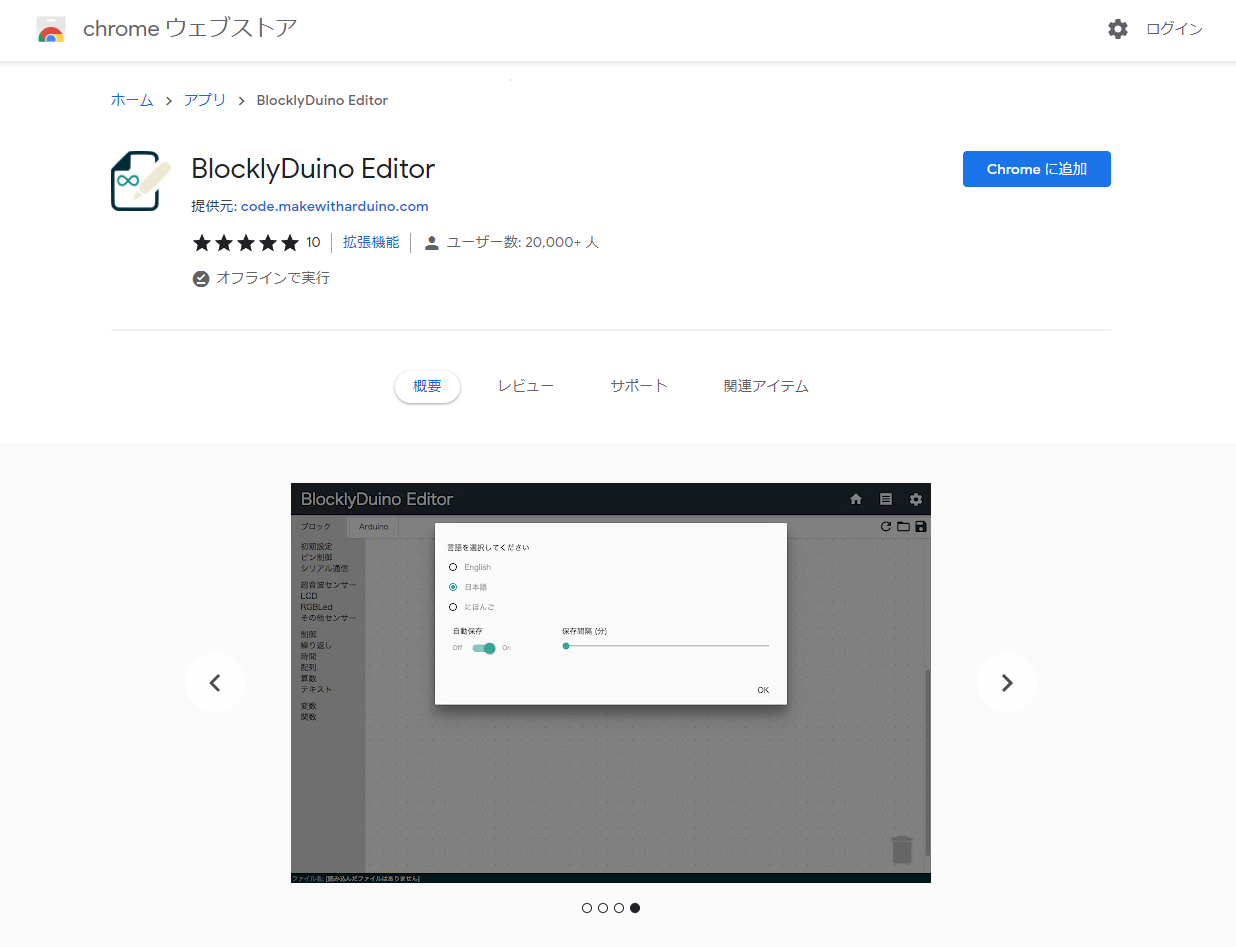This screenshot has width=1236, height=947.
Task: Click the オフラインで実行 text
Action: pos(273,278)
